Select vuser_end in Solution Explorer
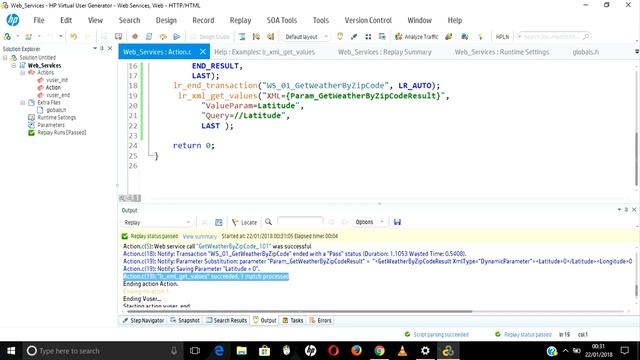The height and width of the screenshot is (360, 640). point(58,95)
